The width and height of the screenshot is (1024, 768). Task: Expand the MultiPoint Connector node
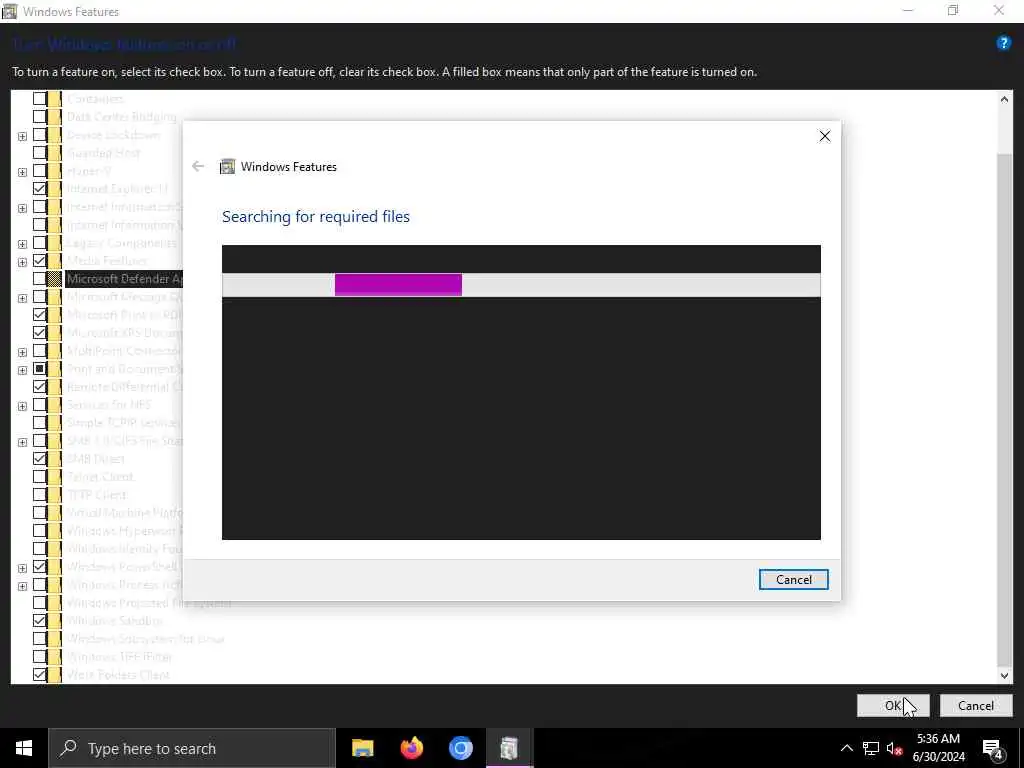pos(22,352)
